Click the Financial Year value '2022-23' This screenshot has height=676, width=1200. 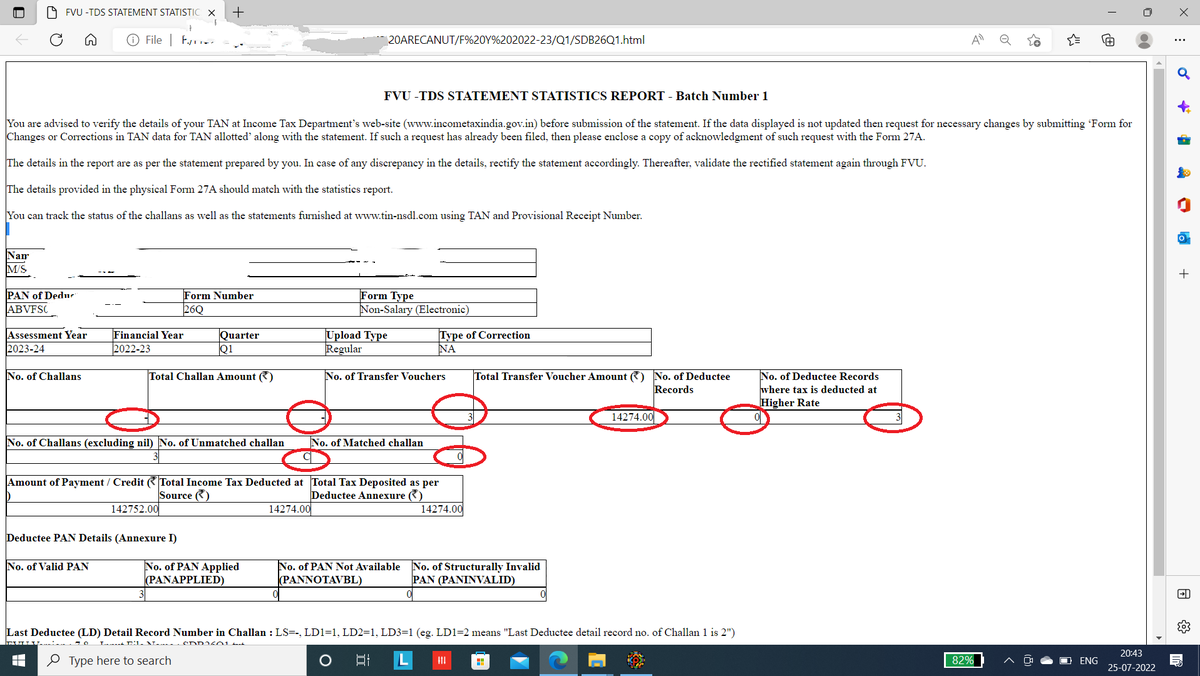(x=133, y=349)
